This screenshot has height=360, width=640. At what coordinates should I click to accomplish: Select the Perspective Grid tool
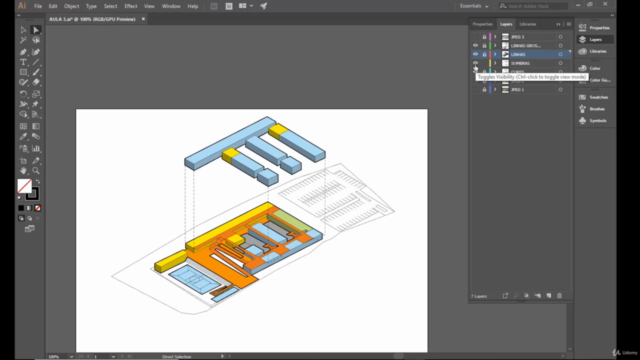click(x=36, y=114)
